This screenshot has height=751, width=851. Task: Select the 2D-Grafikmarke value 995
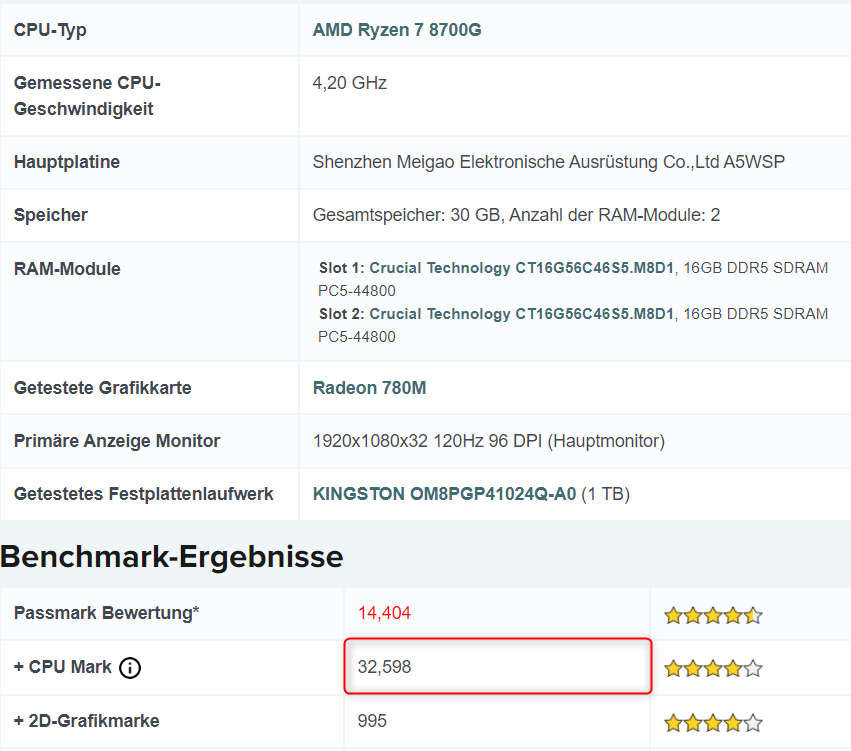coord(372,721)
